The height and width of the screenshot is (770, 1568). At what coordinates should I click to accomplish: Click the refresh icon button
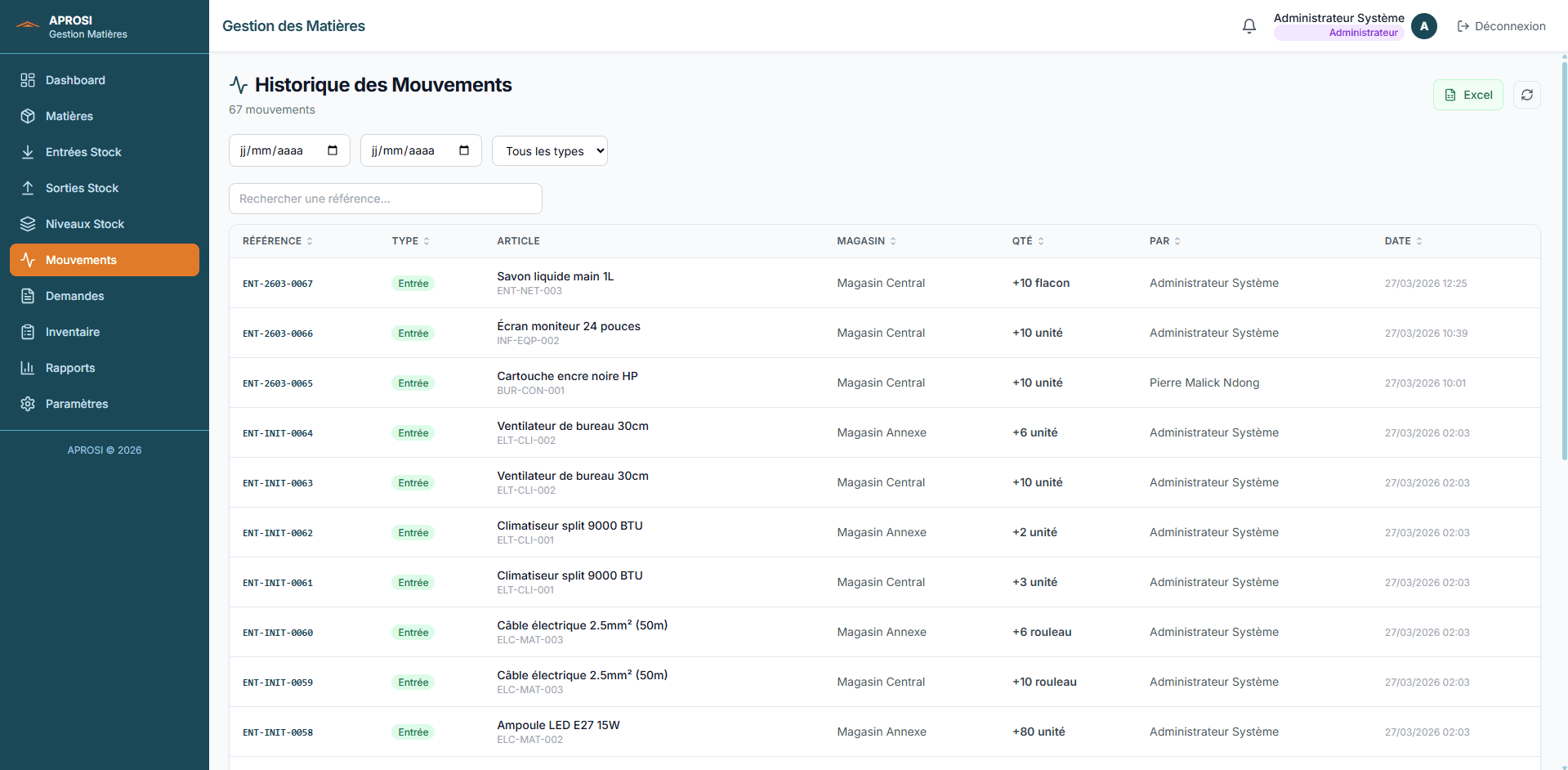coord(1527,95)
